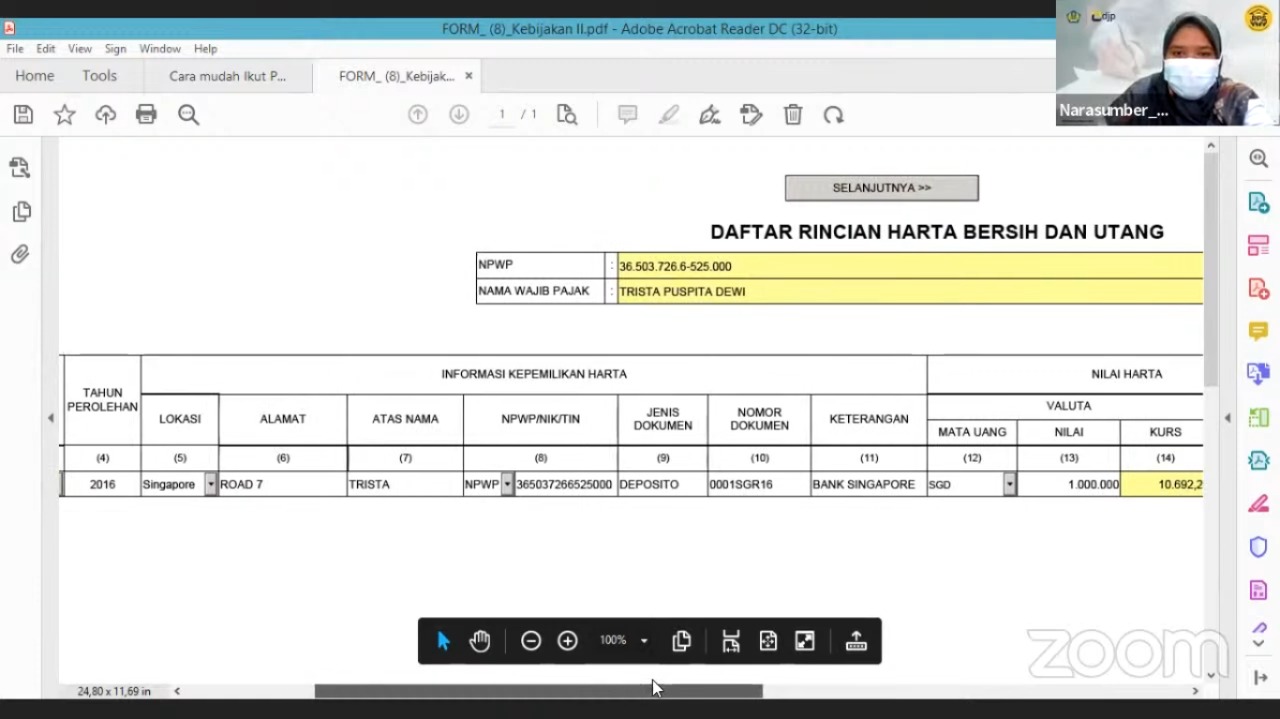This screenshot has width=1280, height=719.
Task: Click the NILAI field showing 1.000.000
Action: (1068, 485)
